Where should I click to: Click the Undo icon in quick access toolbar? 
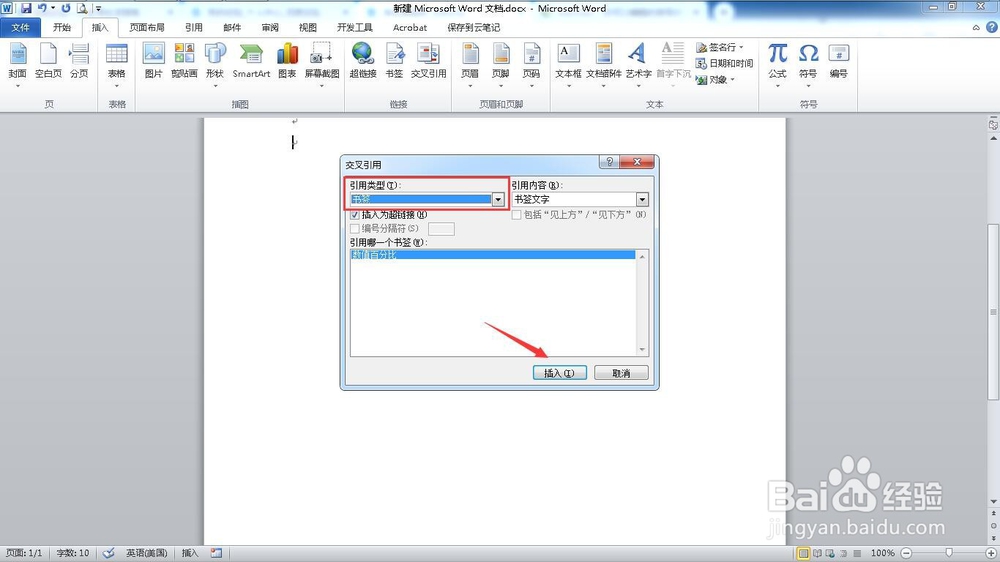42,8
